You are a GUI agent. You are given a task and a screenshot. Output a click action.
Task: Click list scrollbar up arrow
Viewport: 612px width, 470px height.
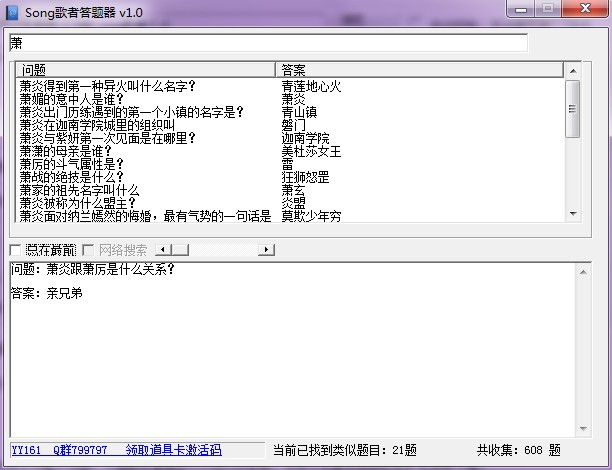pos(573,70)
